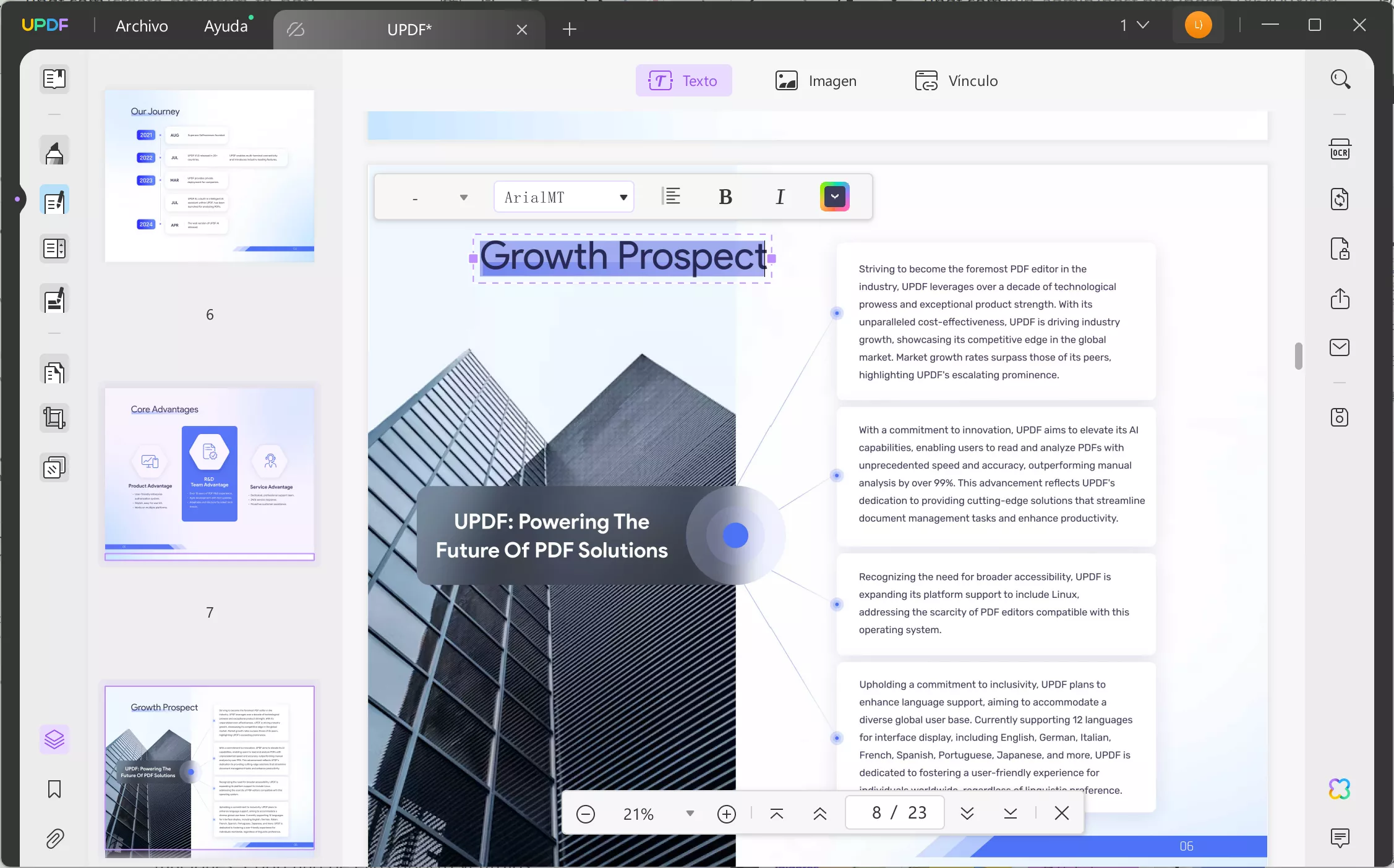Toggle italic formatting
Image resolution: width=1394 pixels, height=868 pixels.
pyautogui.click(x=780, y=197)
